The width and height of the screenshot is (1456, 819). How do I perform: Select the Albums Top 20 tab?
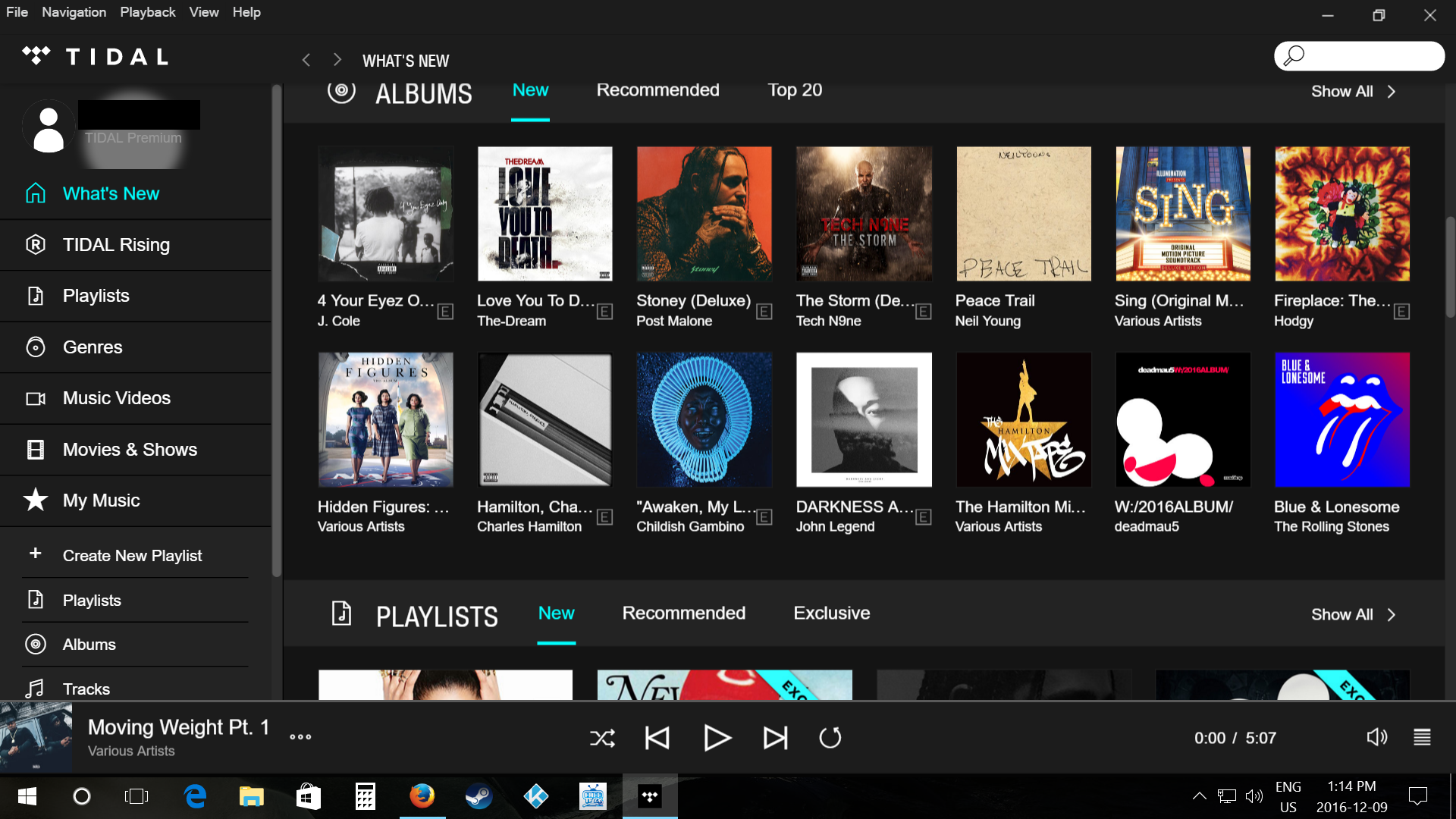795,90
